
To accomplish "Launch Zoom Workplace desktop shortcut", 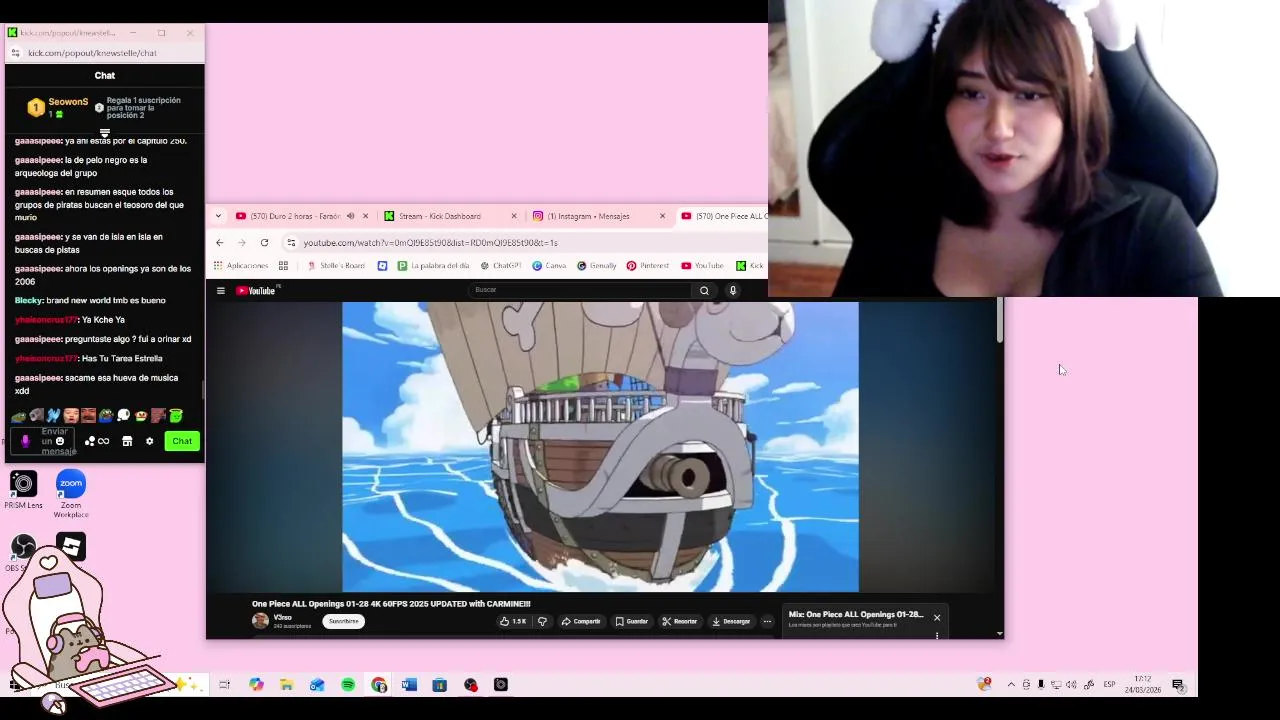I will click(71, 493).
